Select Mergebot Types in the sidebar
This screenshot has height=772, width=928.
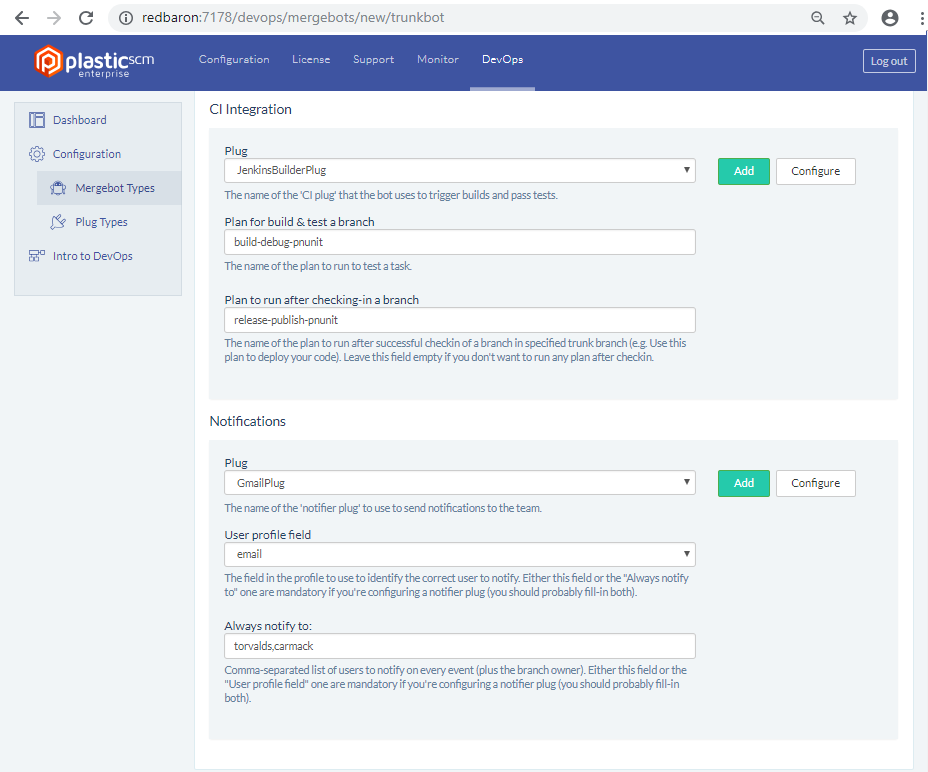[109, 188]
